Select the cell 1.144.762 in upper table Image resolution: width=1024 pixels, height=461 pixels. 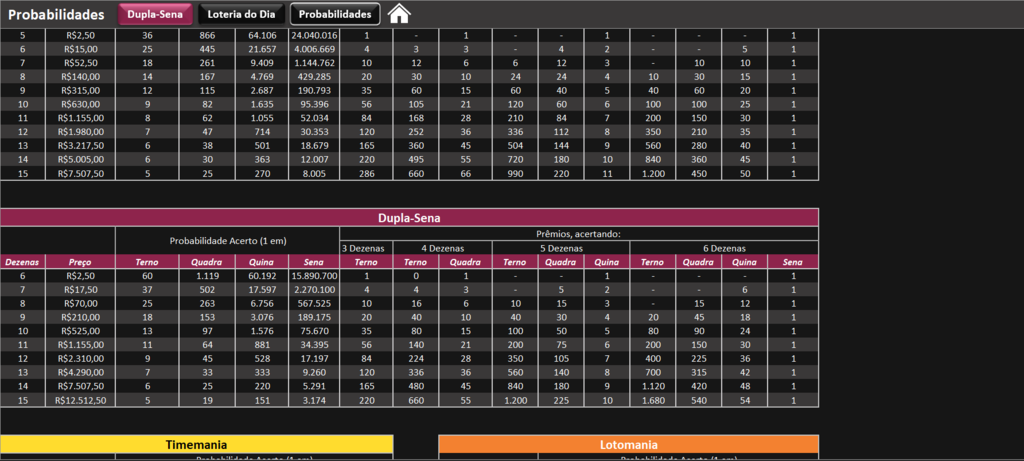tap(314, 63)
